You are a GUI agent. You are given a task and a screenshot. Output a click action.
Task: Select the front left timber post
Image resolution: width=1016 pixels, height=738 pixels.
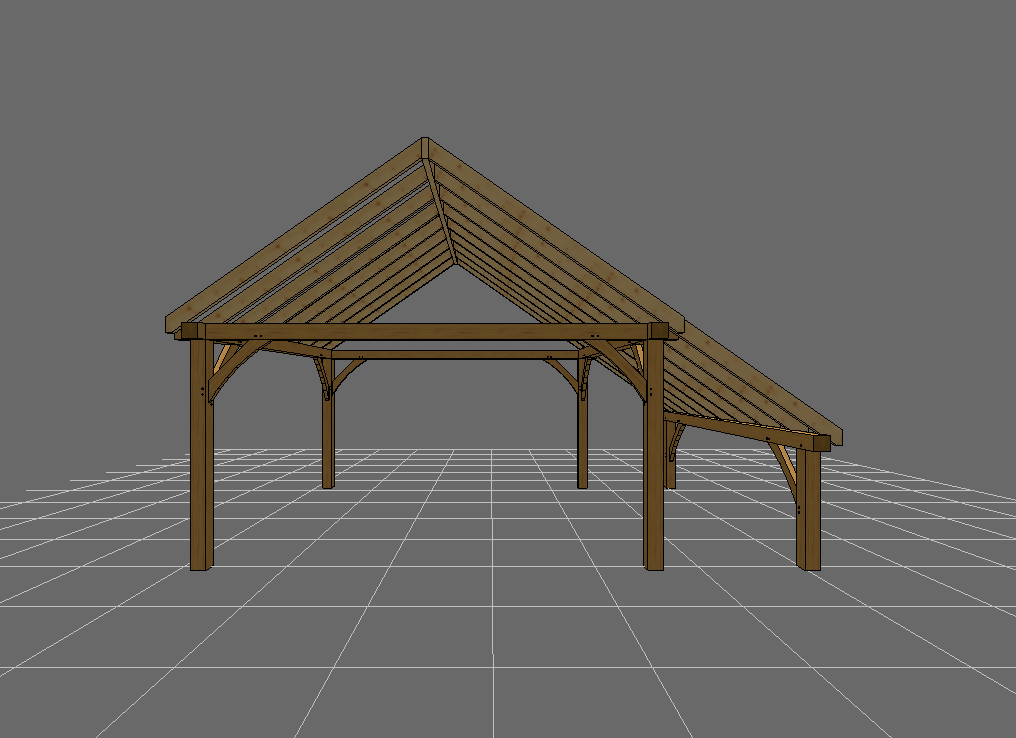[201, 470]
